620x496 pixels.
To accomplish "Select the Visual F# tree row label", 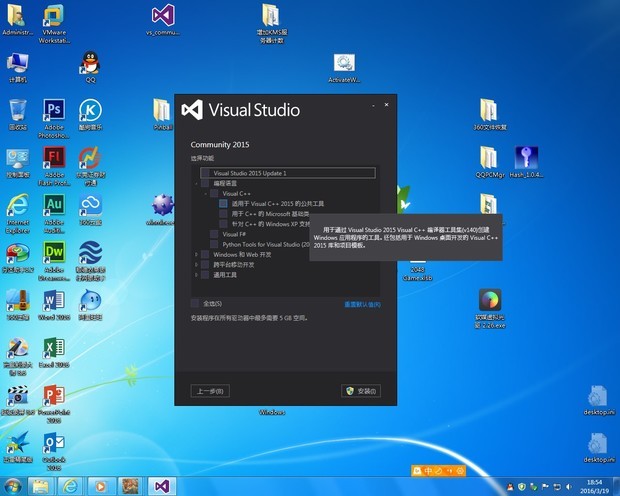I will click(234, 235).
